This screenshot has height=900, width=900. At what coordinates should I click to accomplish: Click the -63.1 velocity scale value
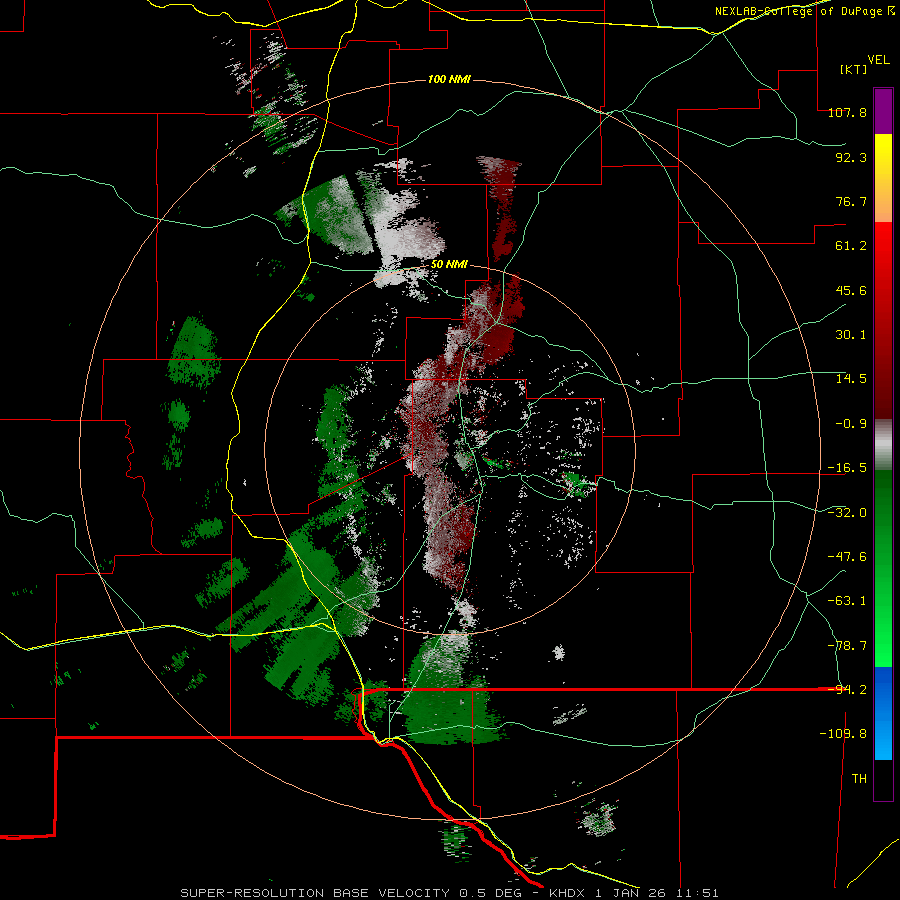pyautogui.click(x=847, y=601)
